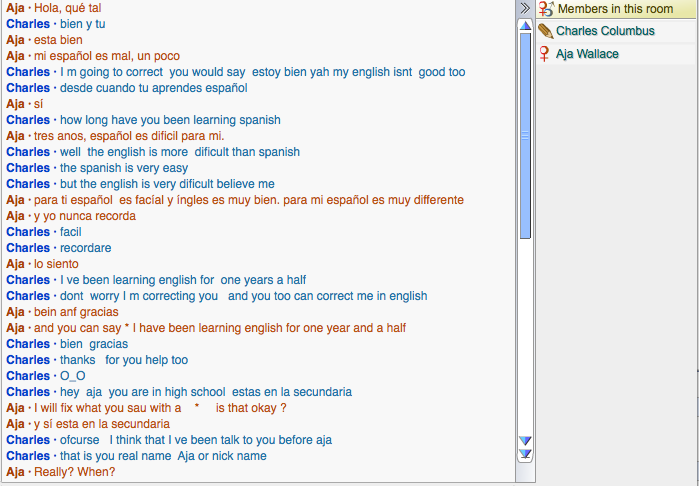Image resolution: width=699 pixels, height=486 pixels.
Task: Click Charles's name on the 'bien y tu' message
Action: click(27, 24)
